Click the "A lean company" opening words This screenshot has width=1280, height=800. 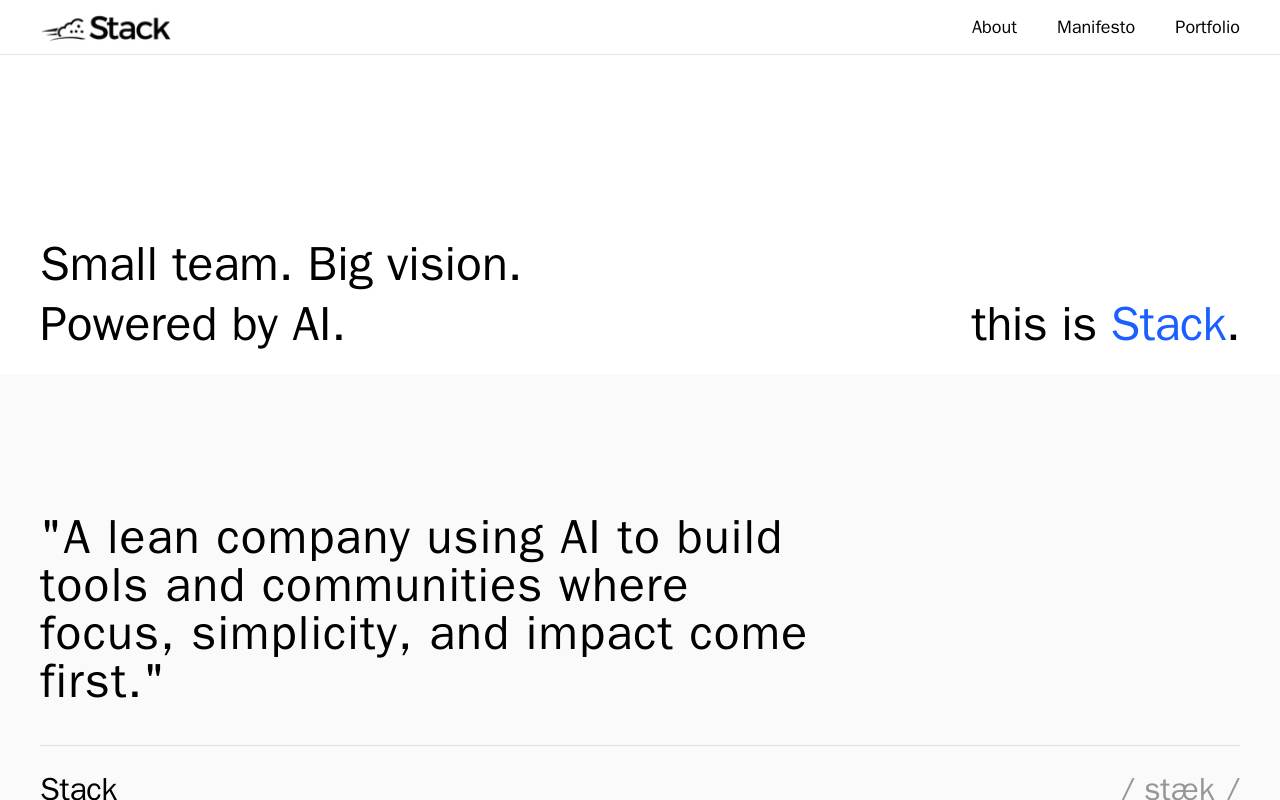(237, 538)
